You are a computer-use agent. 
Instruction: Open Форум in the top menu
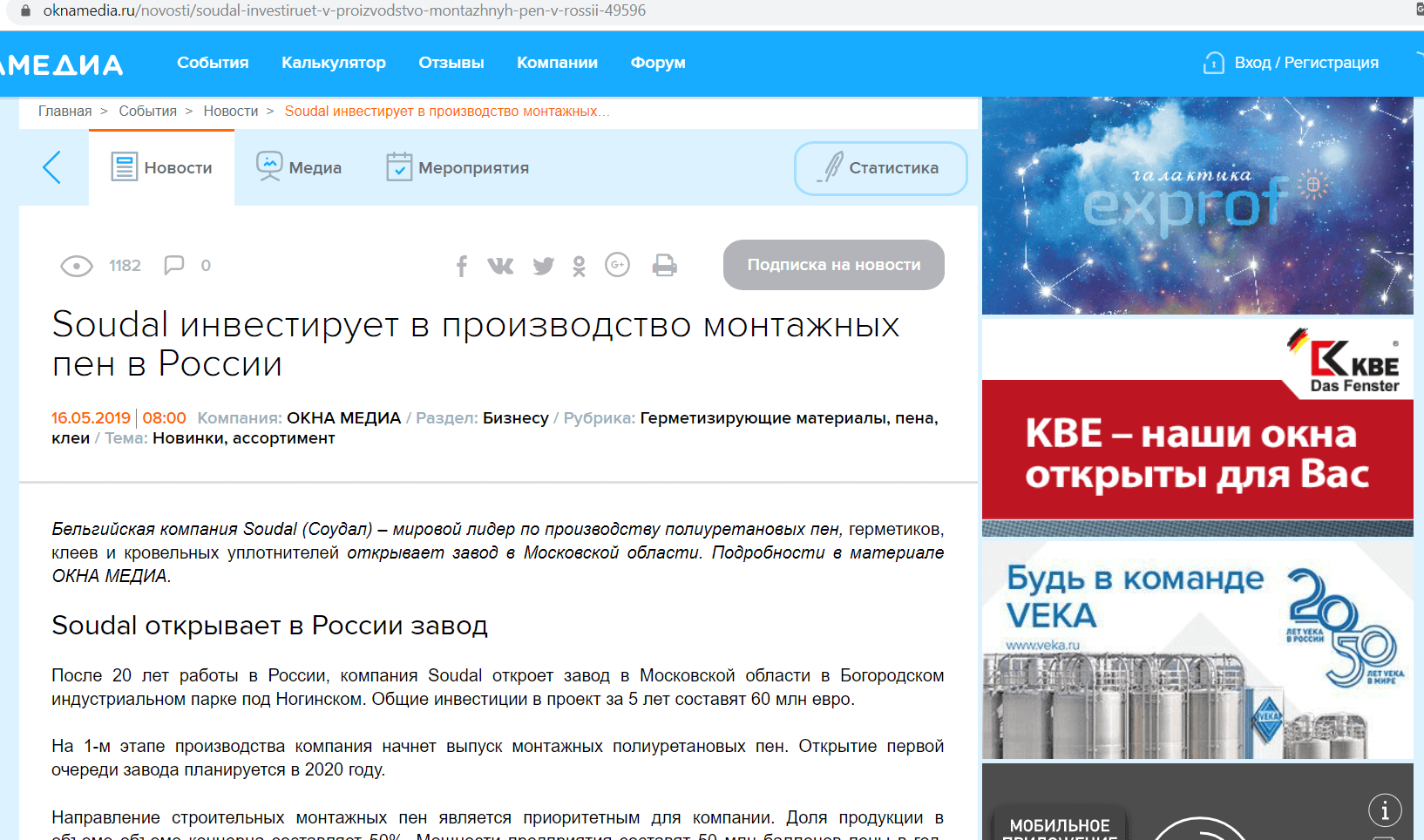(x=658, y=63)
